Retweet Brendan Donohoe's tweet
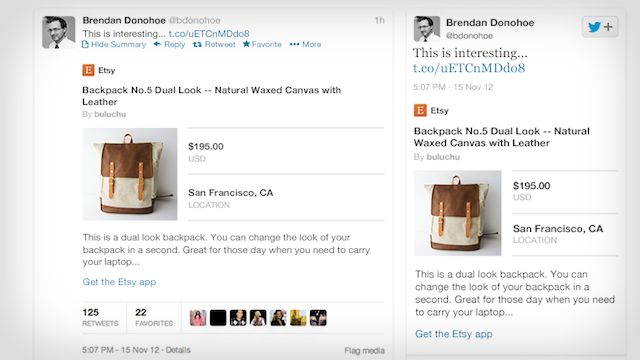 click(x=214, y=44)
